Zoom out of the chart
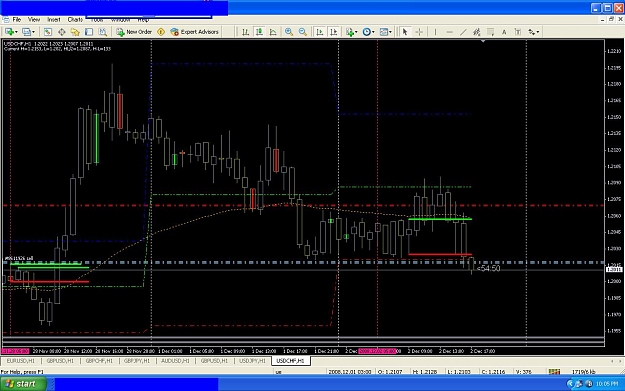This screenshot has width=625, height=391. tap(303, 32)
